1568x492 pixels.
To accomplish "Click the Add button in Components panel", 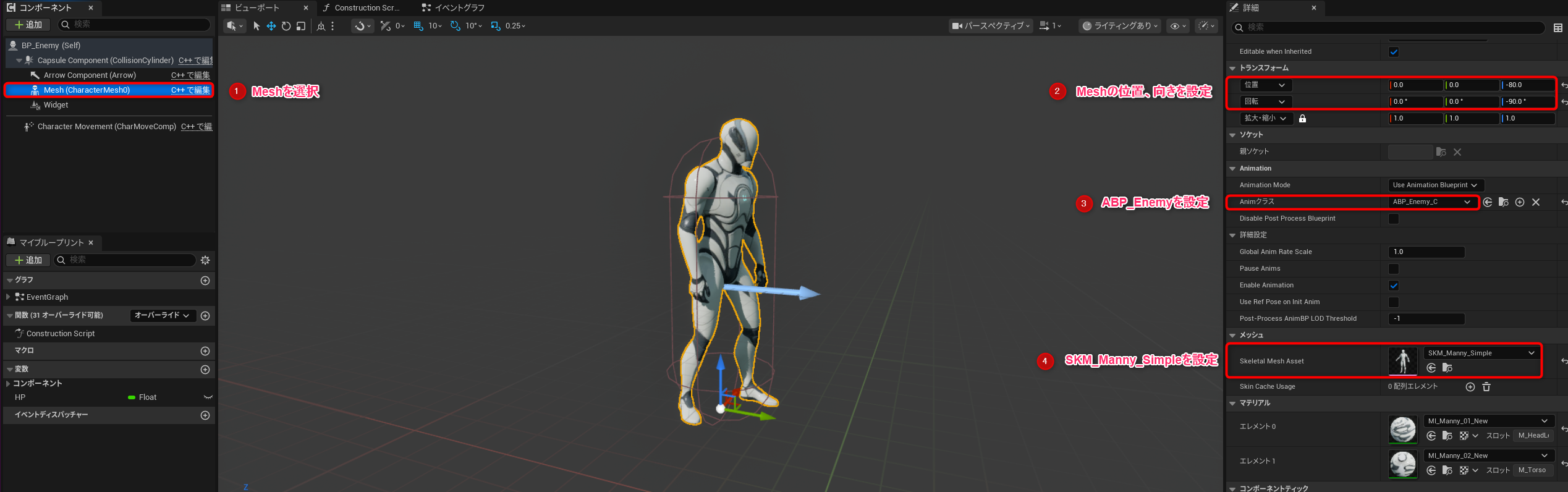I will pos(28,25).
